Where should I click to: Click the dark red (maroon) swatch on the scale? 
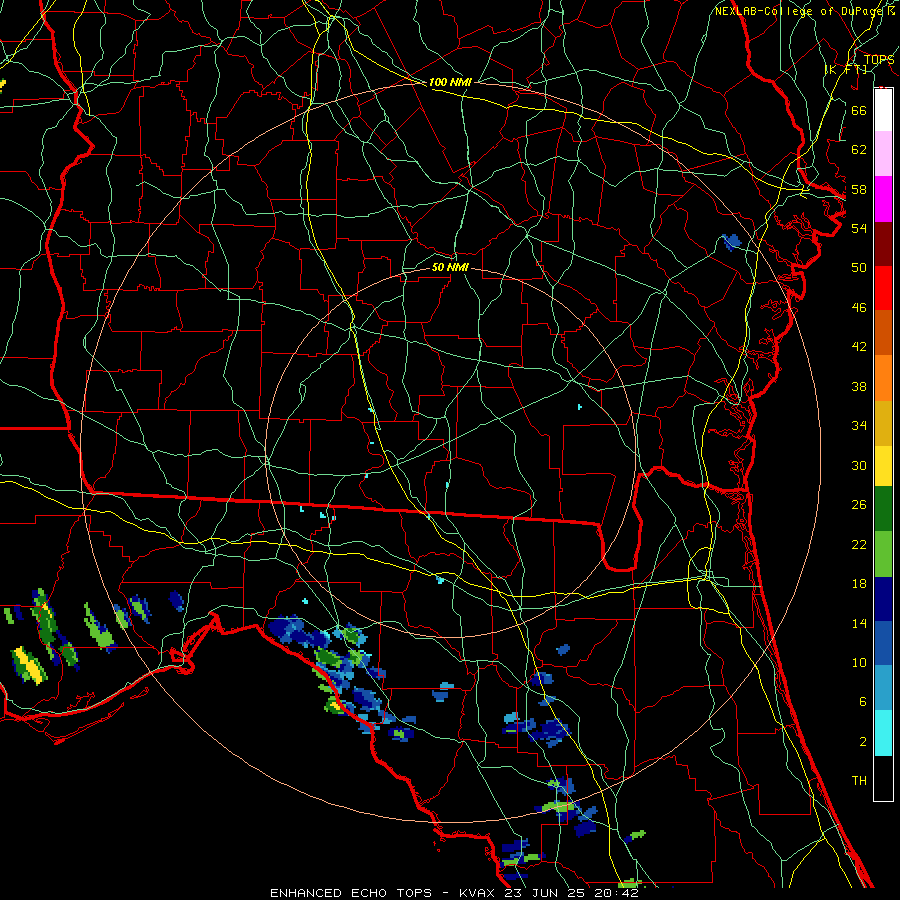[x=883, y=243]
